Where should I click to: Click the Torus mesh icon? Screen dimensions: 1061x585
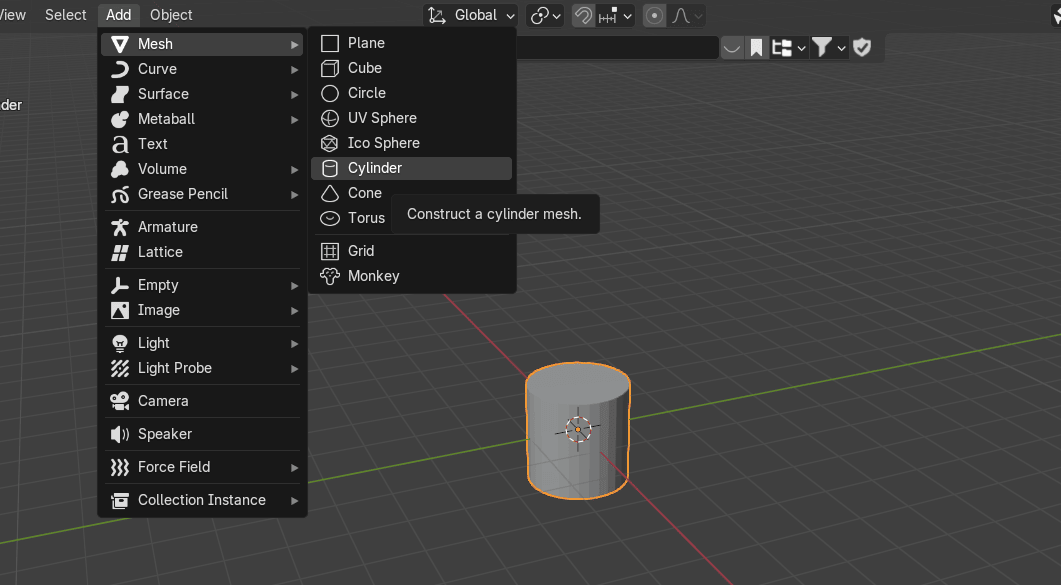click(330, 218)
